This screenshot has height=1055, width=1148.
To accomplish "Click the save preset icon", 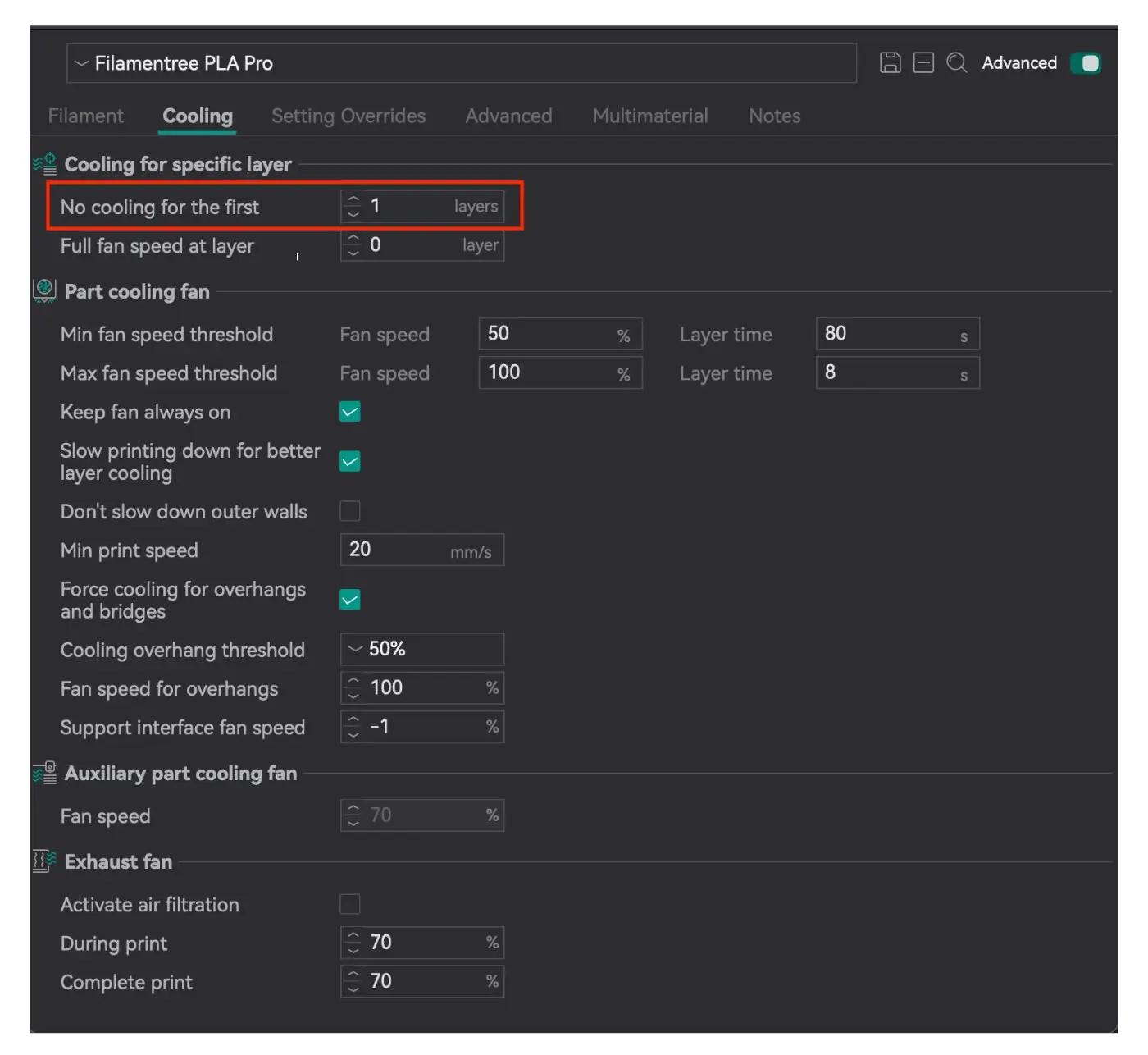I will pyautogui.click(x=890, y=63).
